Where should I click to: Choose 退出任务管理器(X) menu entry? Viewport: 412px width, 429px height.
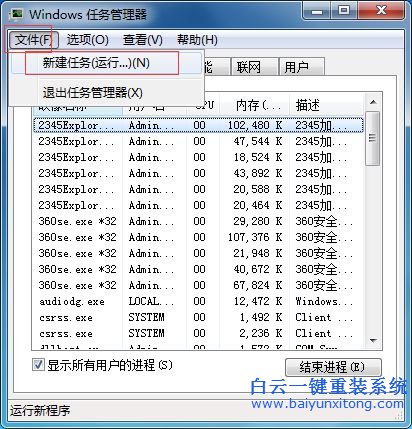tap(107, 92)
